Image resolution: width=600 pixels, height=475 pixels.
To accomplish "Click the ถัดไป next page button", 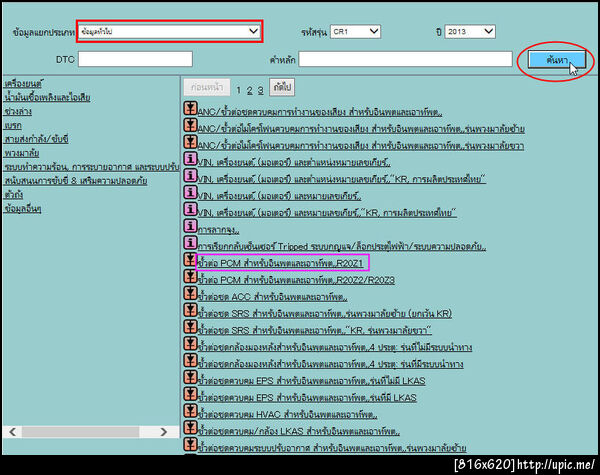I will coord(282,87).
